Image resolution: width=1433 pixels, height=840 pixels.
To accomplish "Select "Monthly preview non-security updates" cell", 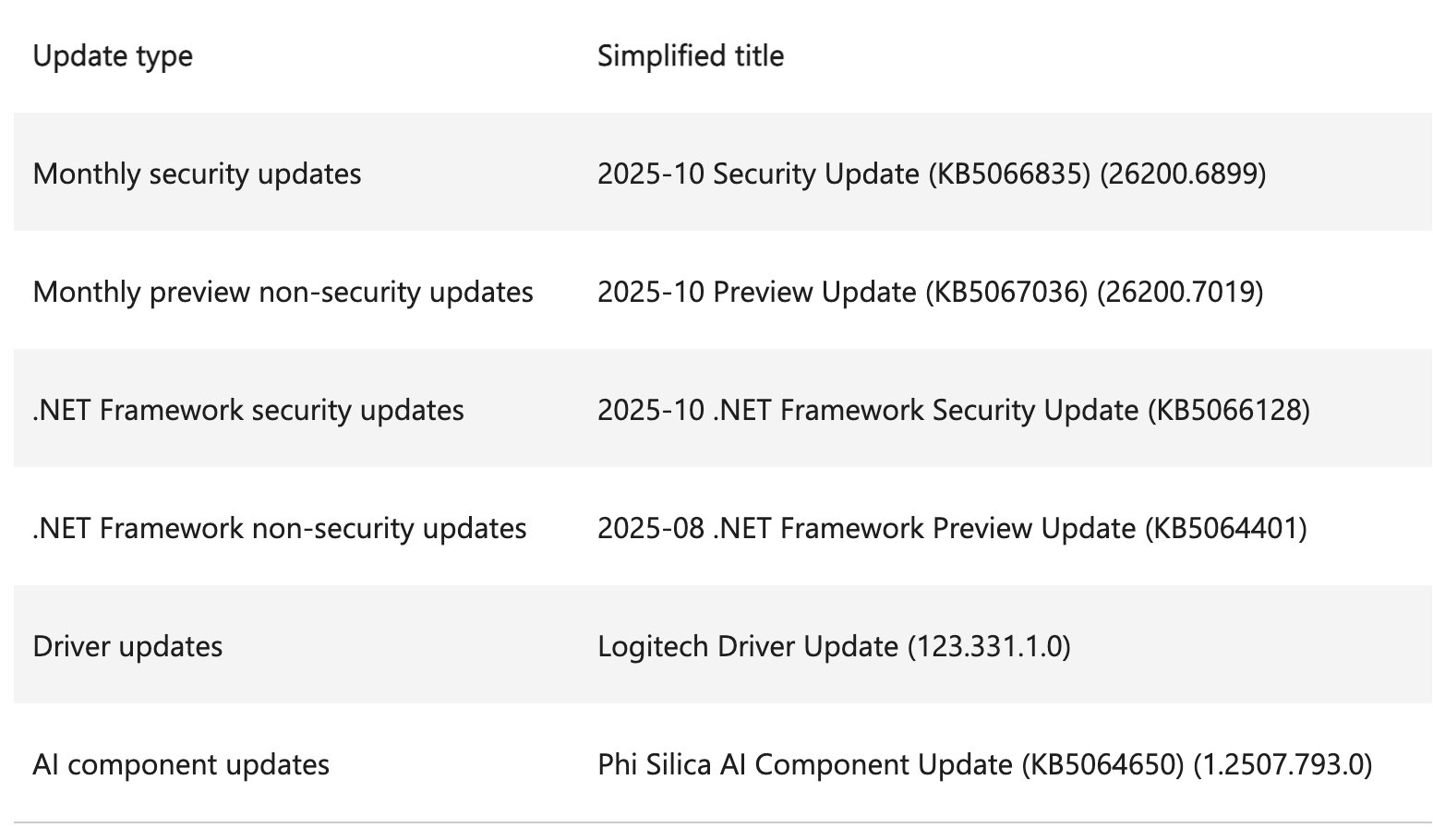I will tap(283, 292).
